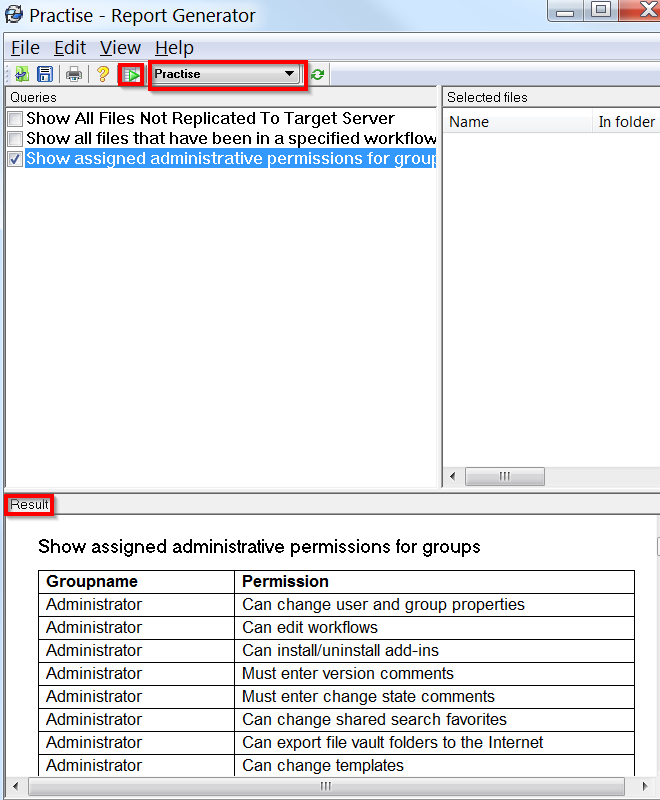
Task: Click the Name column header
Action: coord(517,122)
